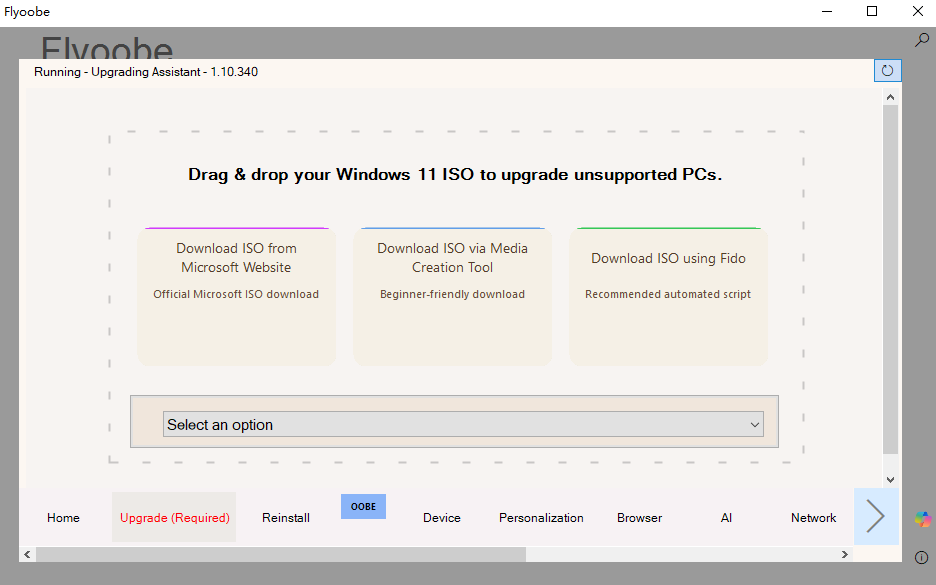The width and height of the screenshot is (936, 585).
Task: Open the Network tab
Action: click(x=813, y=518)
